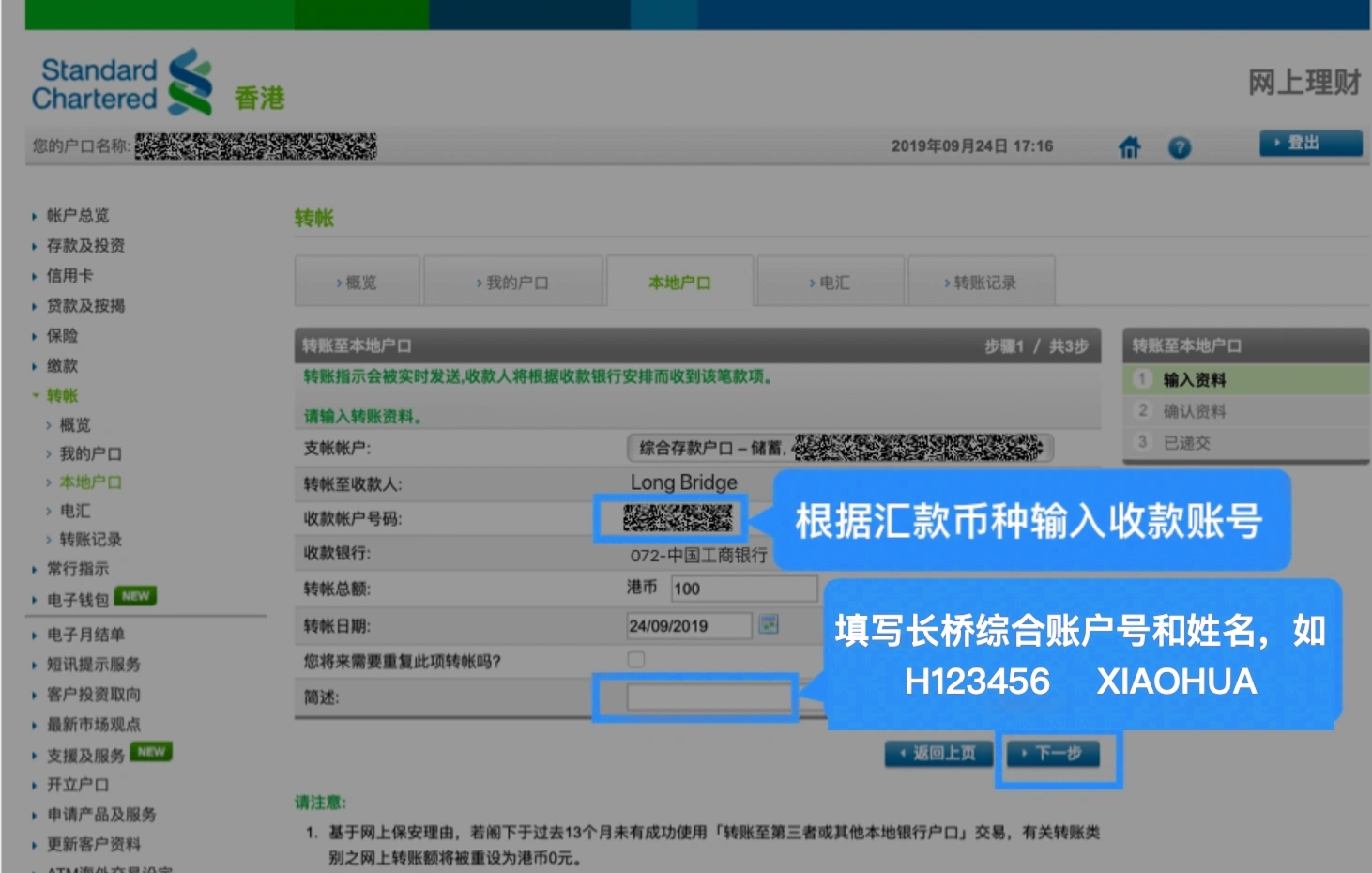Expand 常行指示 sidebar section

[x=78, y=569]
